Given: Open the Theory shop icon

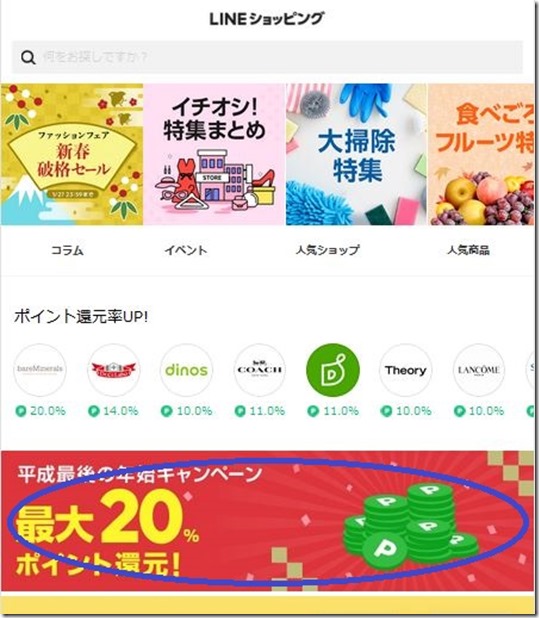Looking at the screenshot, I should pos(406,370).
